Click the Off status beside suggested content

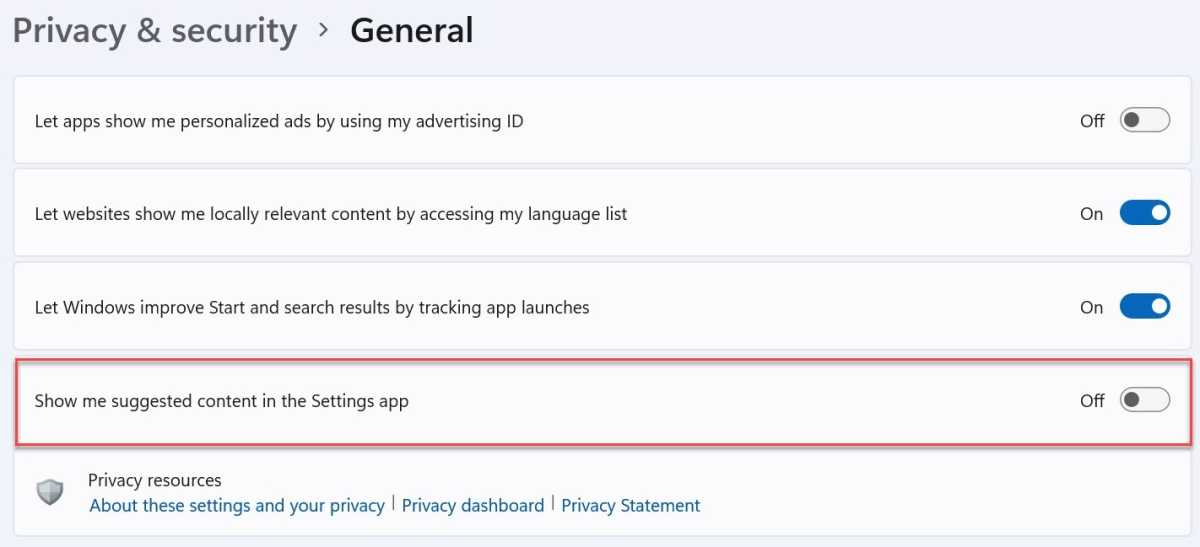(1092, 401)
